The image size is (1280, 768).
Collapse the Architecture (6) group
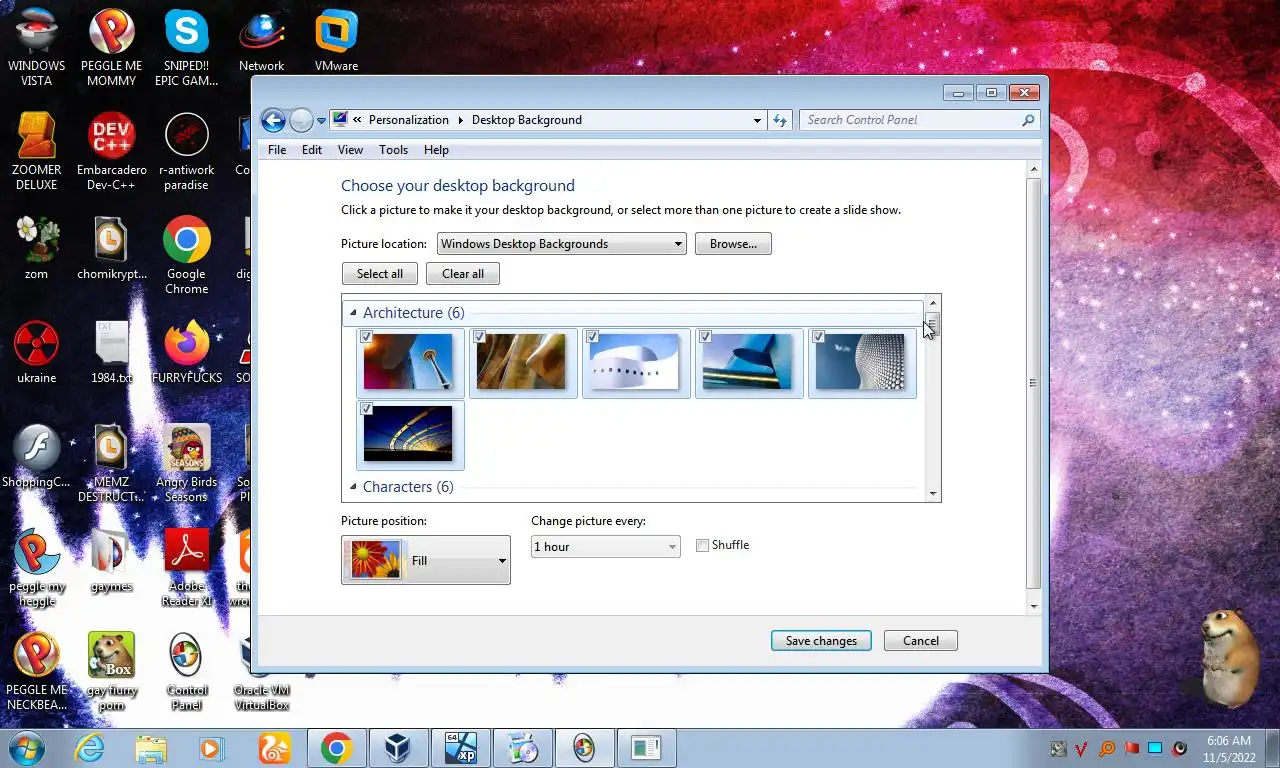click(x=353, y=313)
